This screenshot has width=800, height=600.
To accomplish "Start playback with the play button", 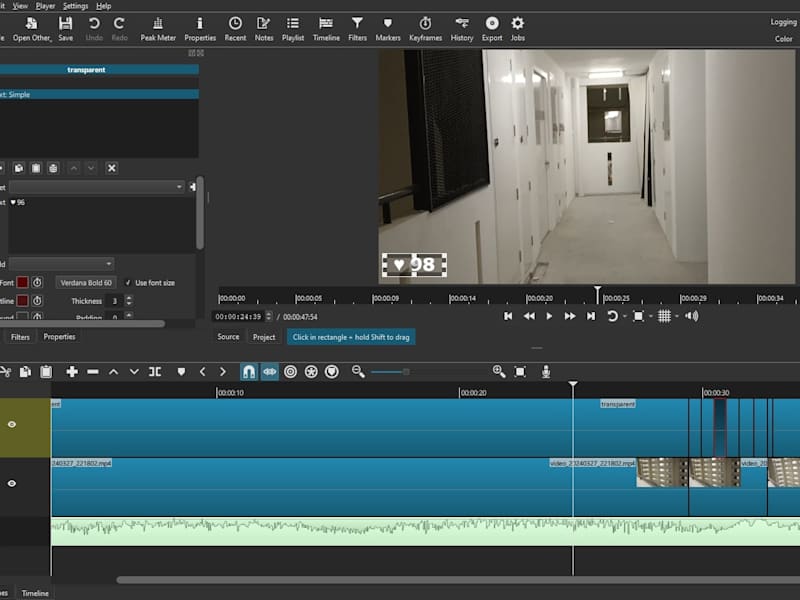I will point(549,316).
